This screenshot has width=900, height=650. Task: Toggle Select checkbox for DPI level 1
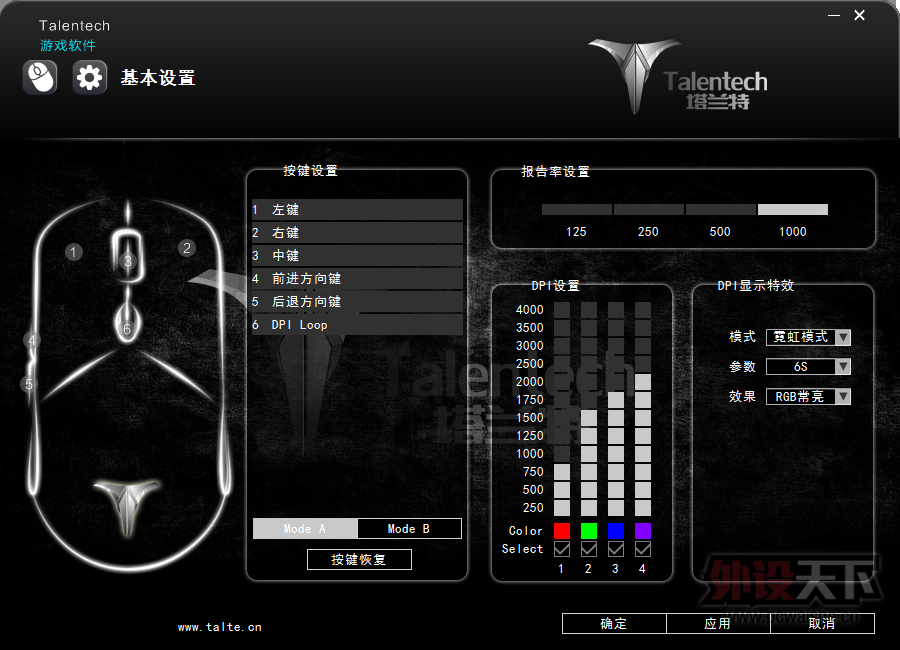click(x=562, y=549)
